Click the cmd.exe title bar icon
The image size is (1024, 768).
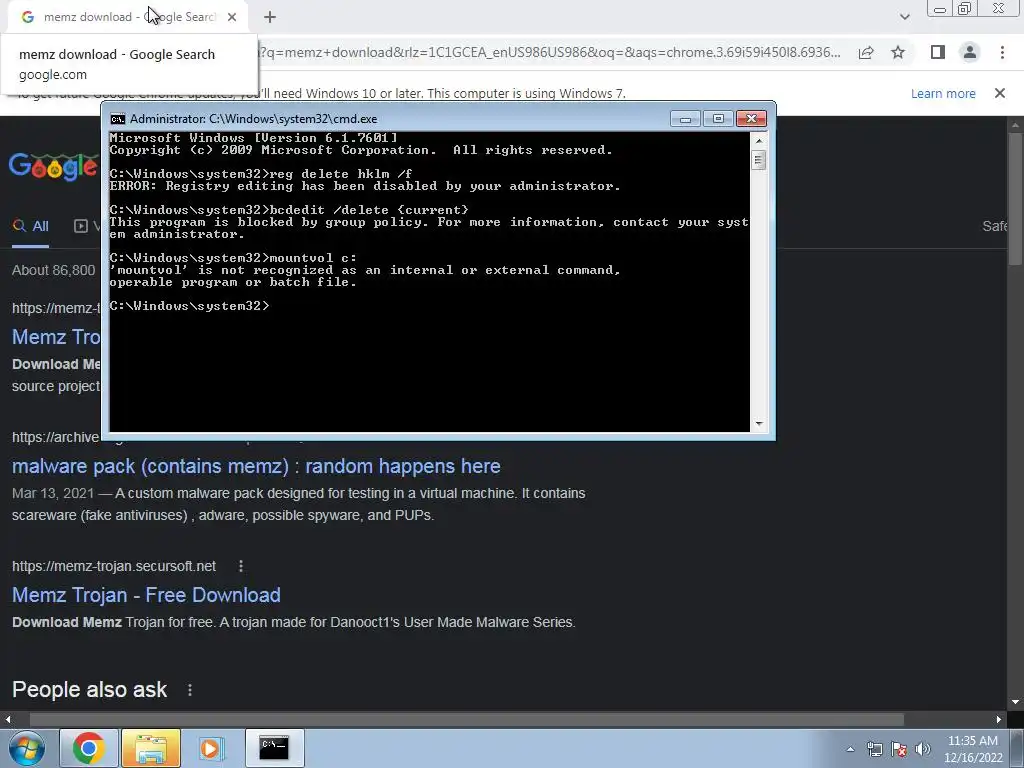pyautogui.click(x=118, y=119)
